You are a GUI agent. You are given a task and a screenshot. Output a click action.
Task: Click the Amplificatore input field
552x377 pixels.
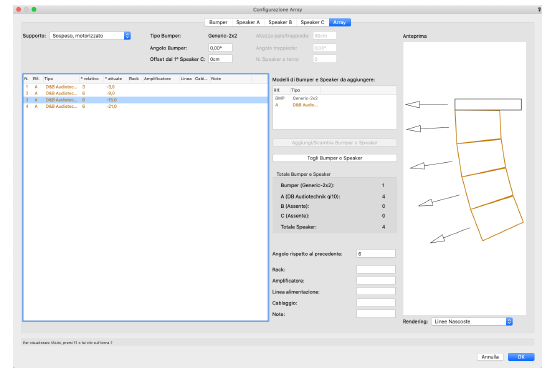376,281
